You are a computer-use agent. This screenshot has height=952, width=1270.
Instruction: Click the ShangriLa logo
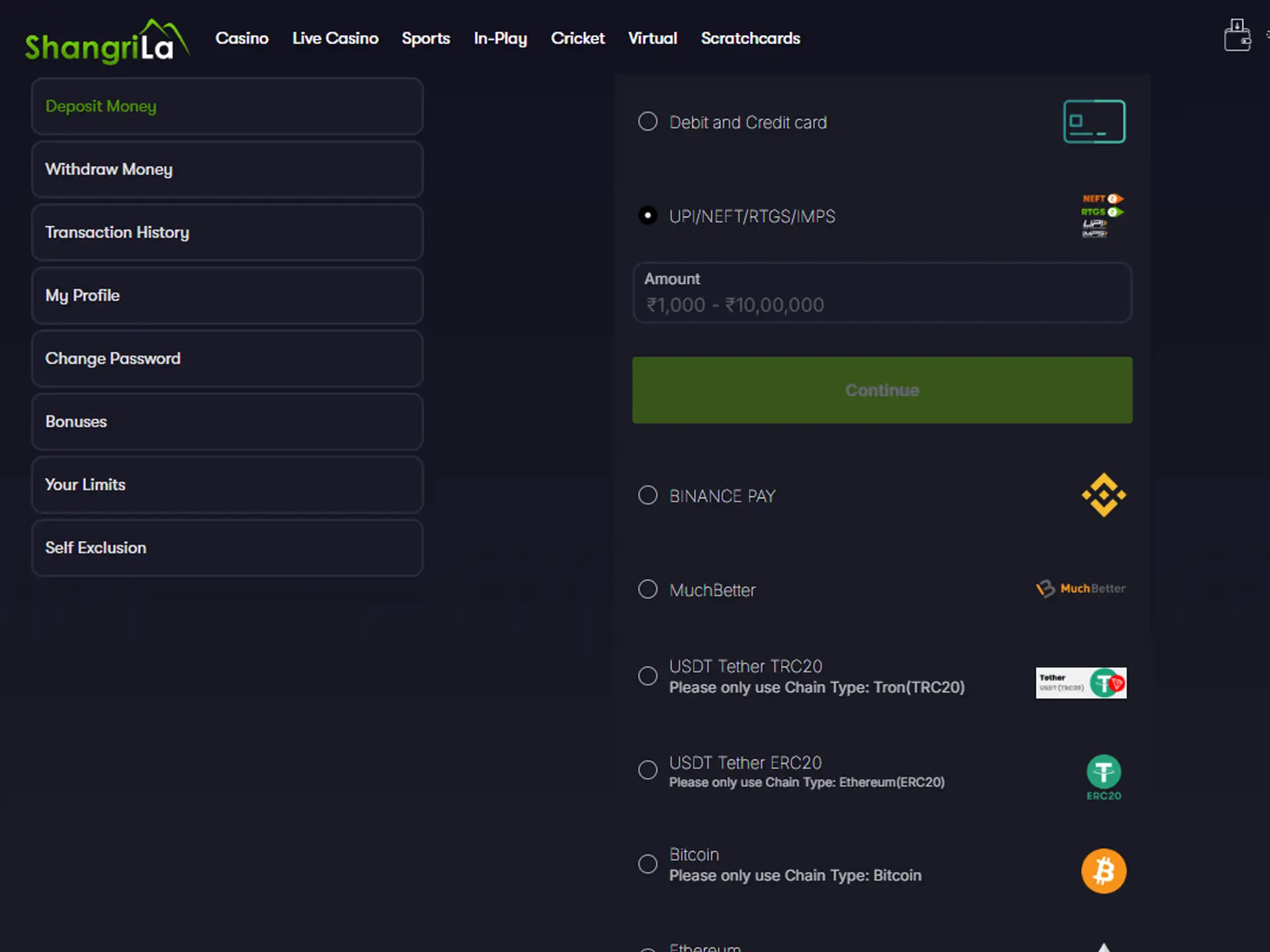click(x=107, y=41)
